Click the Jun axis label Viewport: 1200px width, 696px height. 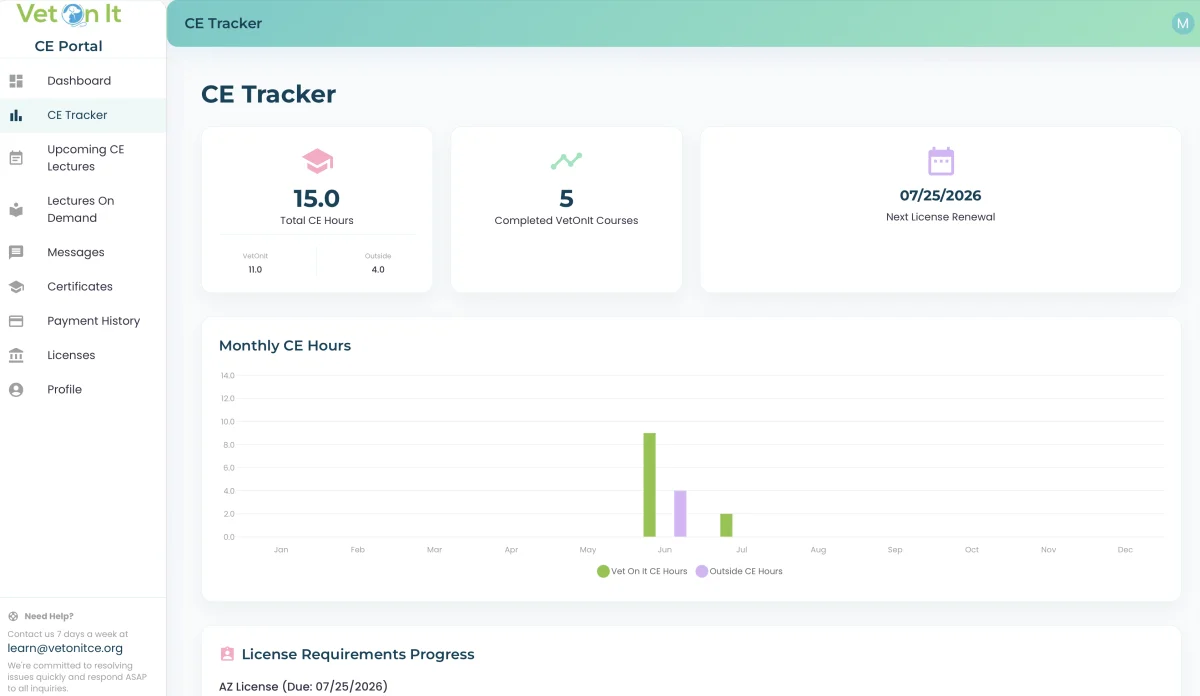664,550
